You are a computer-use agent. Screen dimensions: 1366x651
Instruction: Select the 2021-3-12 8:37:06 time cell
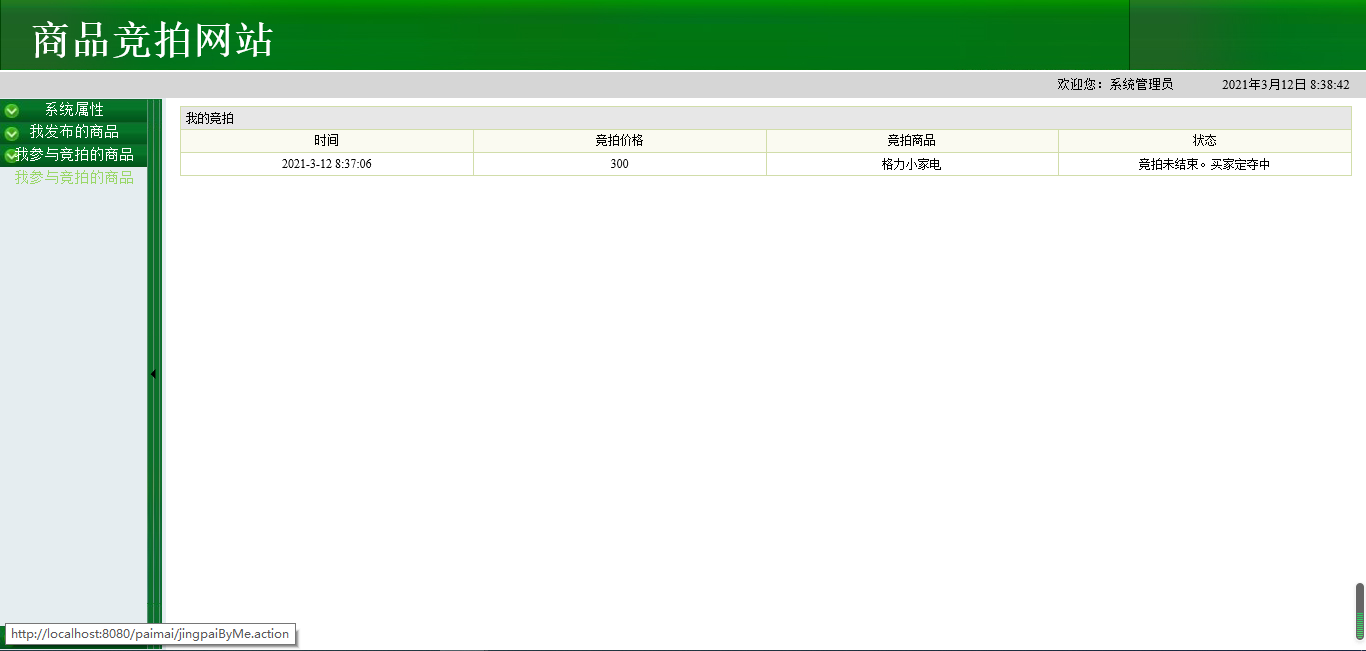[x=326, y=164]
